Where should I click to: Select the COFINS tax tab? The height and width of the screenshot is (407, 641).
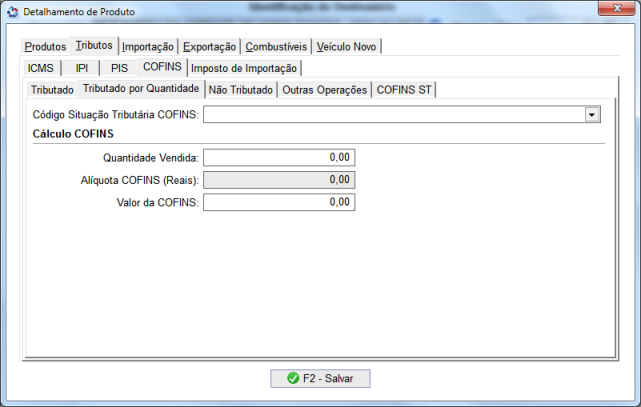click(162, 67)
